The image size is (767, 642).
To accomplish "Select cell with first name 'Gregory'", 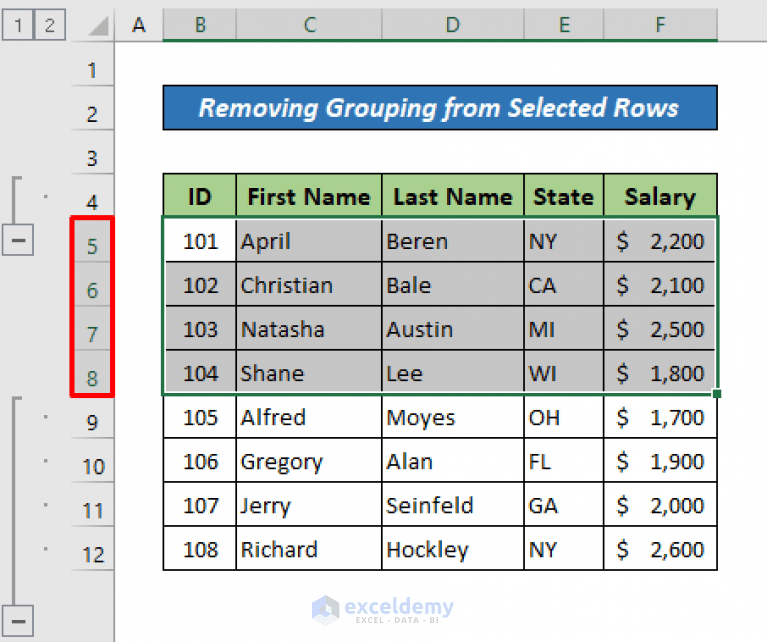I will point(309,460).
